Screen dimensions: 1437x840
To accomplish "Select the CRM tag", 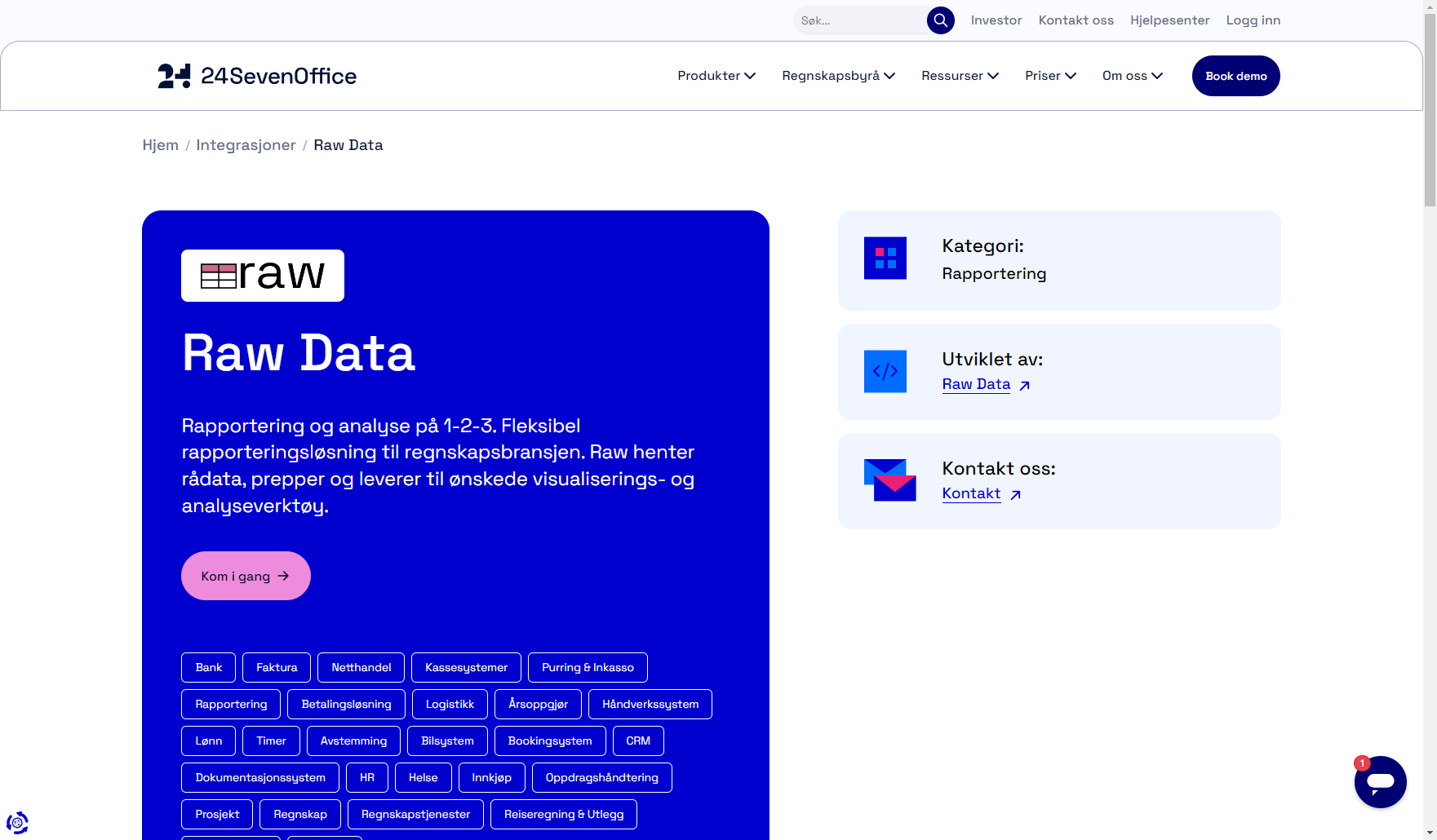I will click(x=638, y=741).
